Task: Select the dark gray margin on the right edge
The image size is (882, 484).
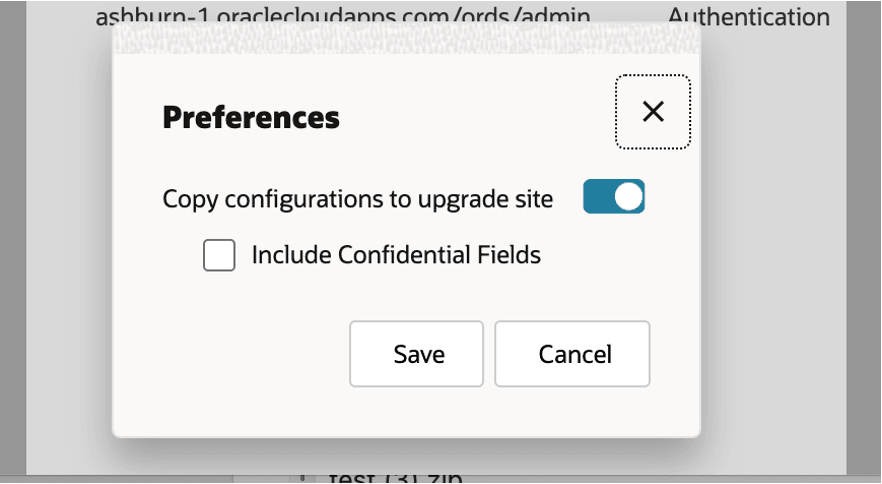Action: [864, 237]
